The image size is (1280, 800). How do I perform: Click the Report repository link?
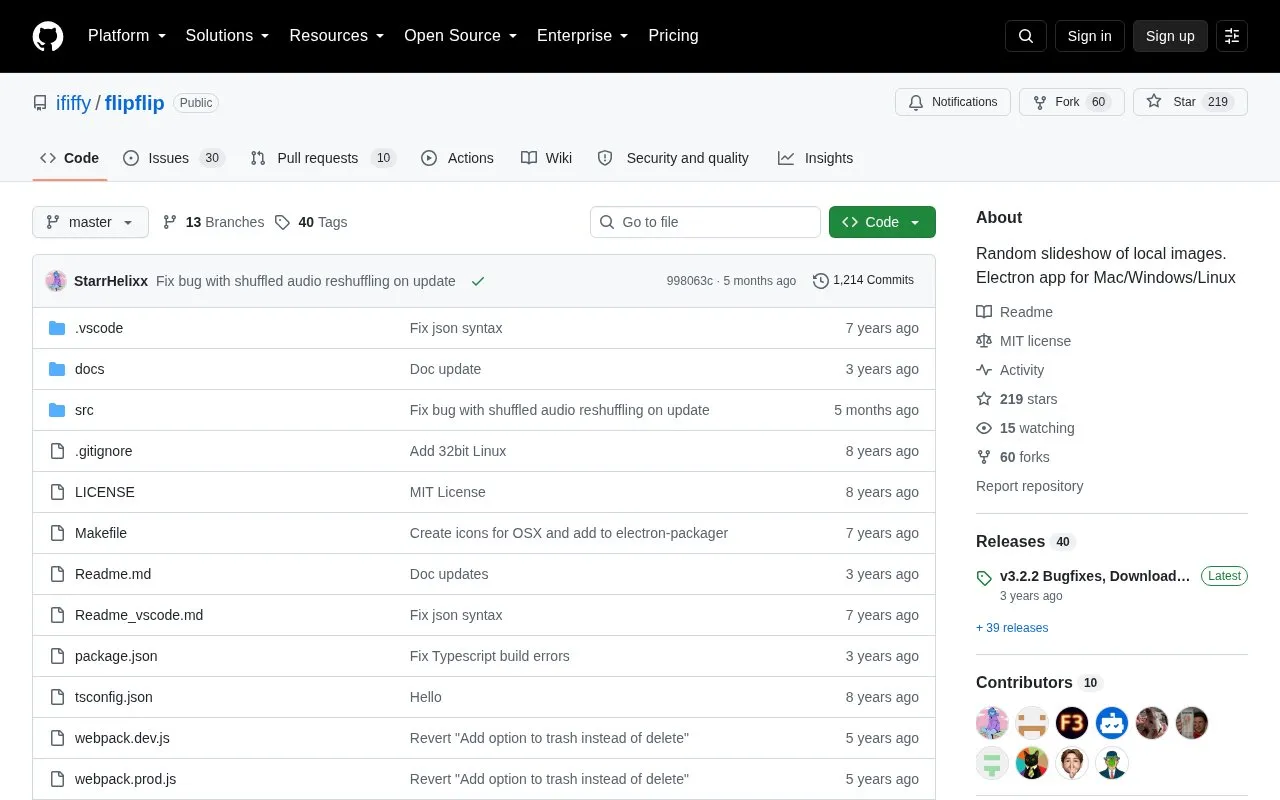[x=1029, y=486]
